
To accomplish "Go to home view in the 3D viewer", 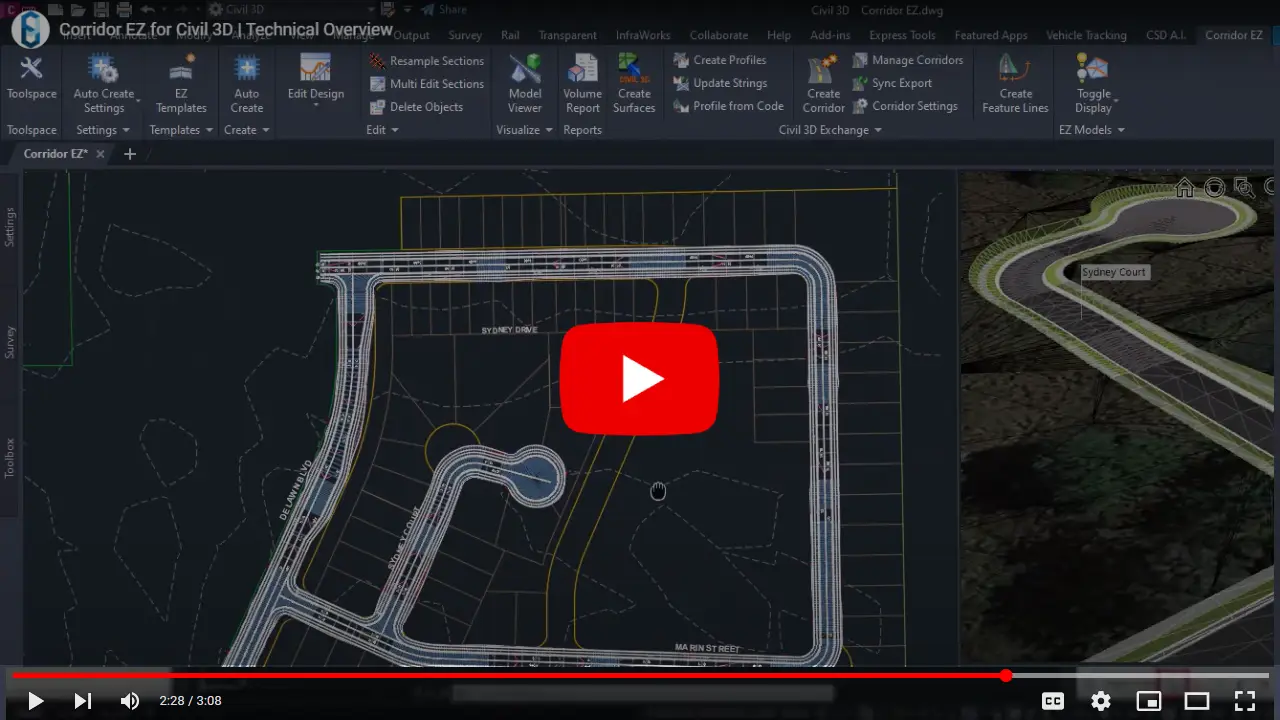I will coord(1185,187).
